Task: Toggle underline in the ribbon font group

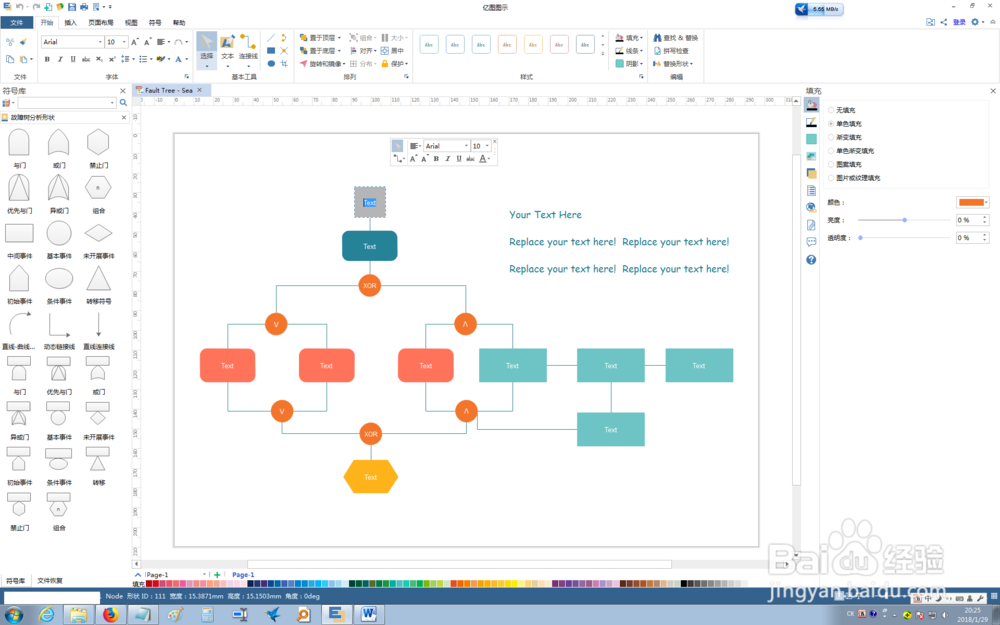Action: 73,59
